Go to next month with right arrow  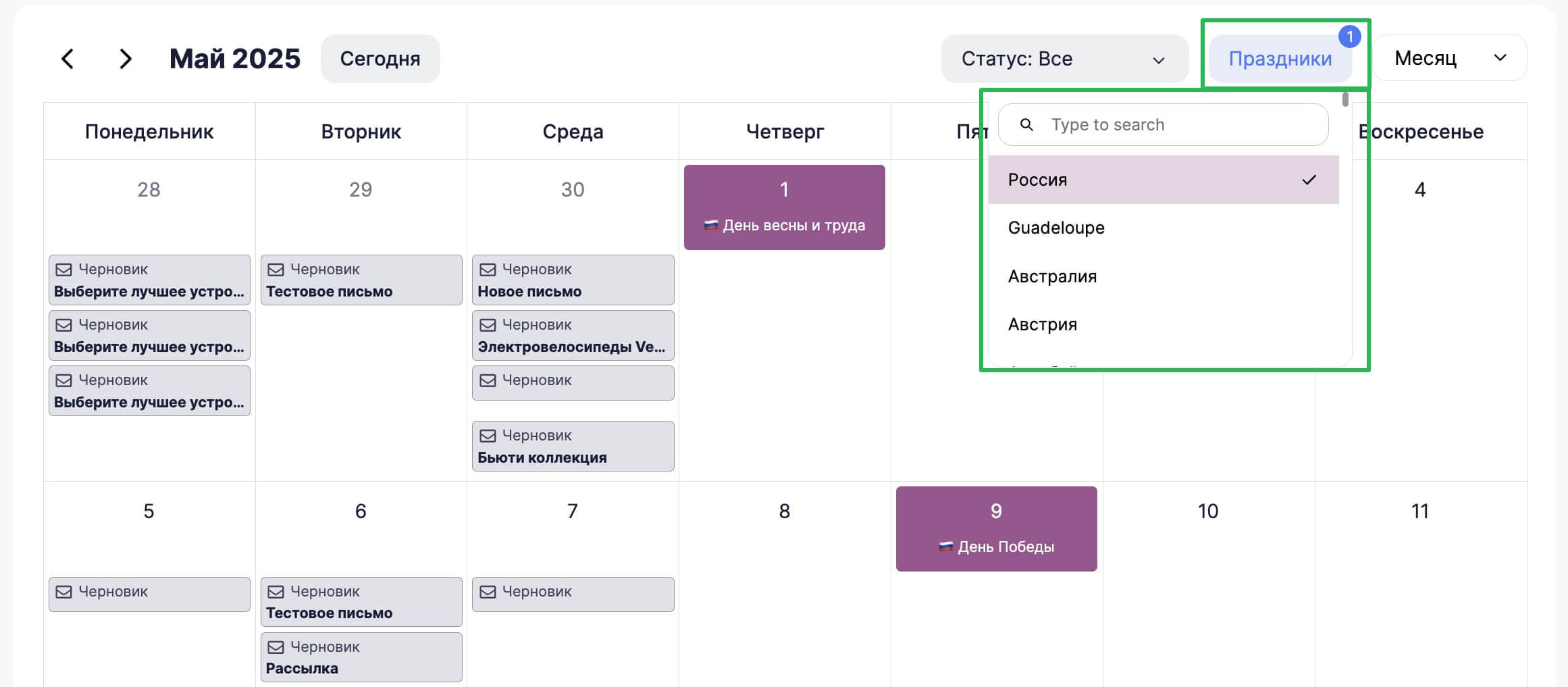125,59
